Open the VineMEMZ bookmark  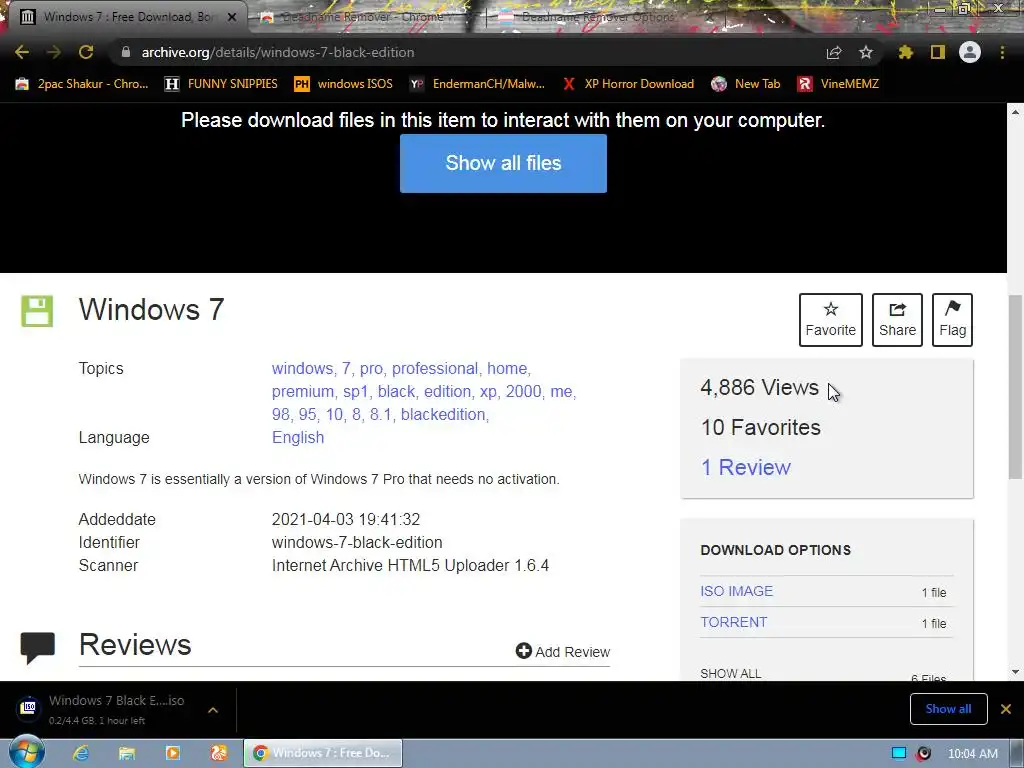coord(839,84)
